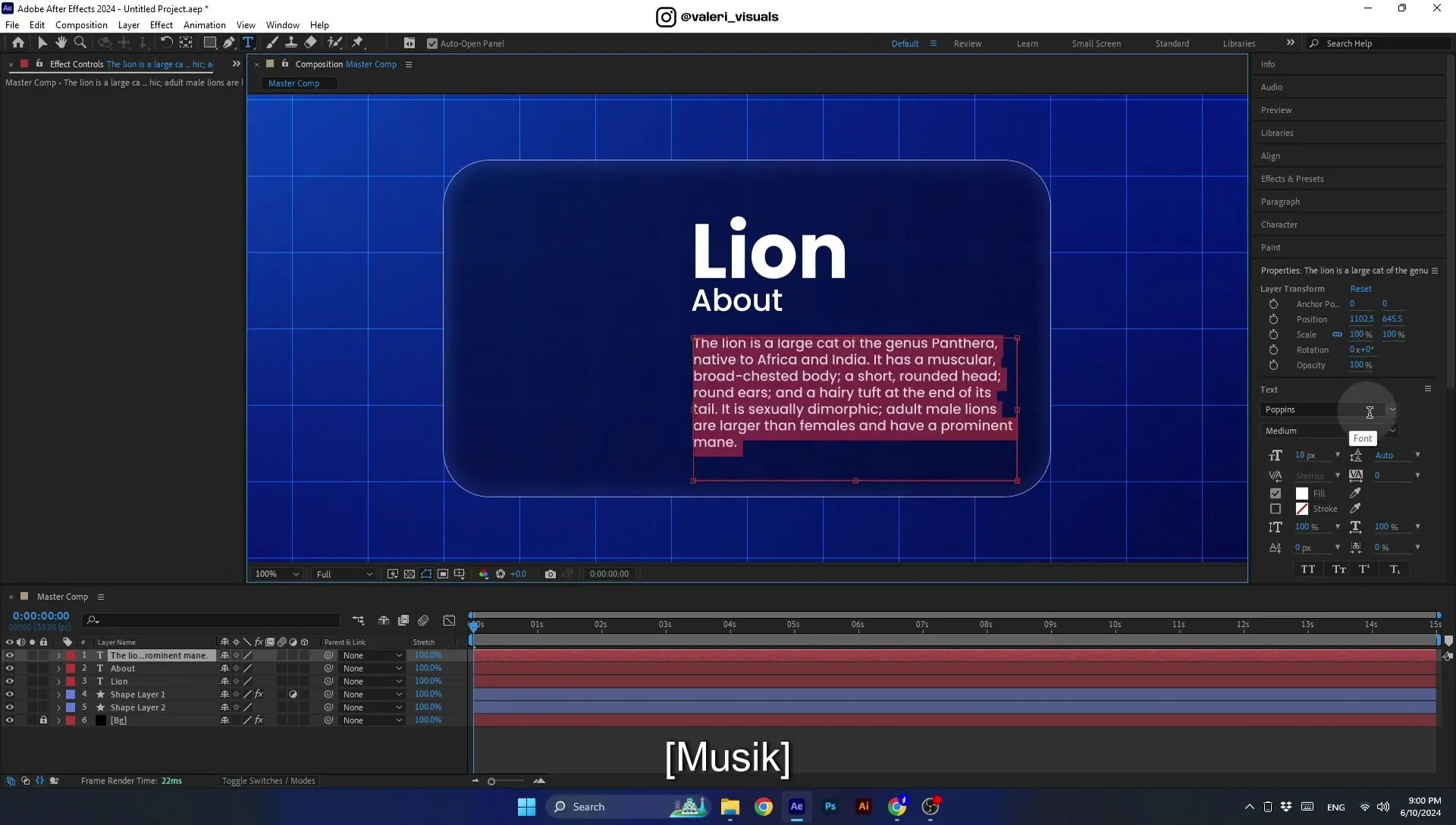Select the Selection arrow tool

point(42,43)
